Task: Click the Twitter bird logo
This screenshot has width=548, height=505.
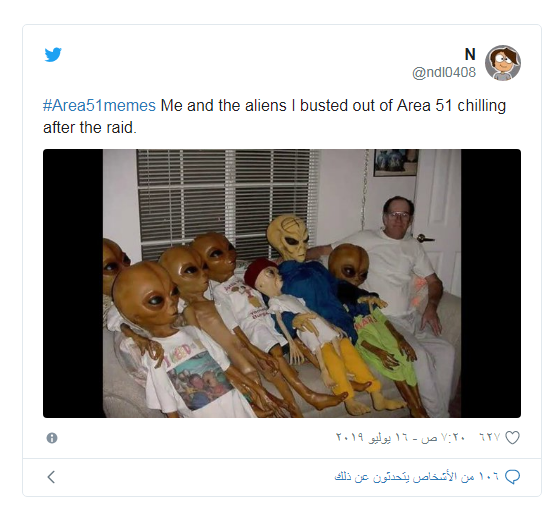Action: pyautogui.click(x=53, y=55)
